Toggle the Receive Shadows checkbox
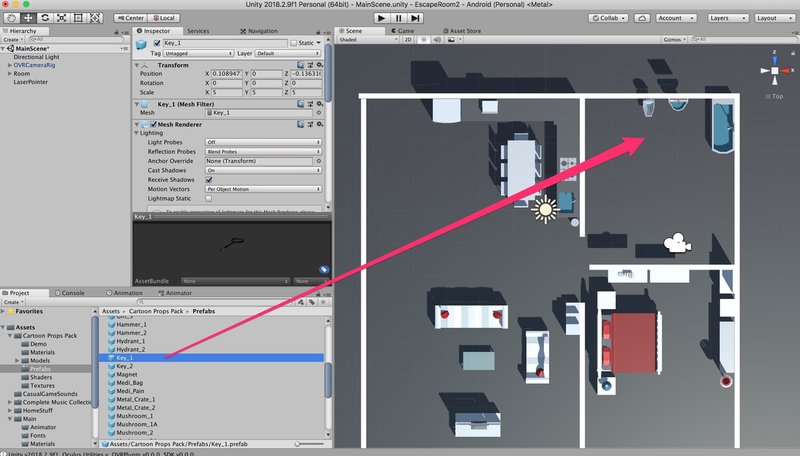The width and height of the screenshot is (800, 456). [x=209, y=180]
